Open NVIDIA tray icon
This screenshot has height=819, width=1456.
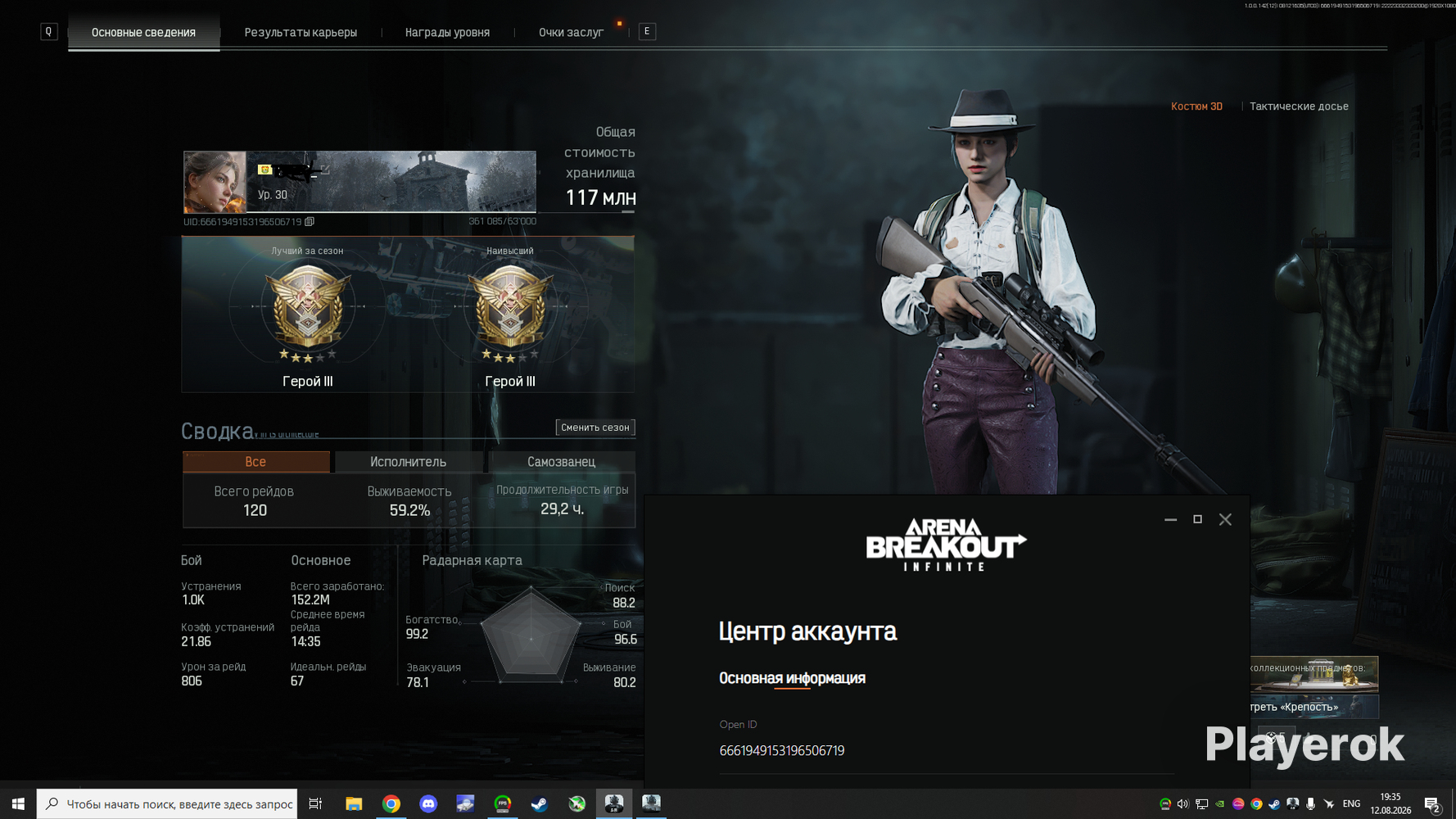coord(1219,804)
